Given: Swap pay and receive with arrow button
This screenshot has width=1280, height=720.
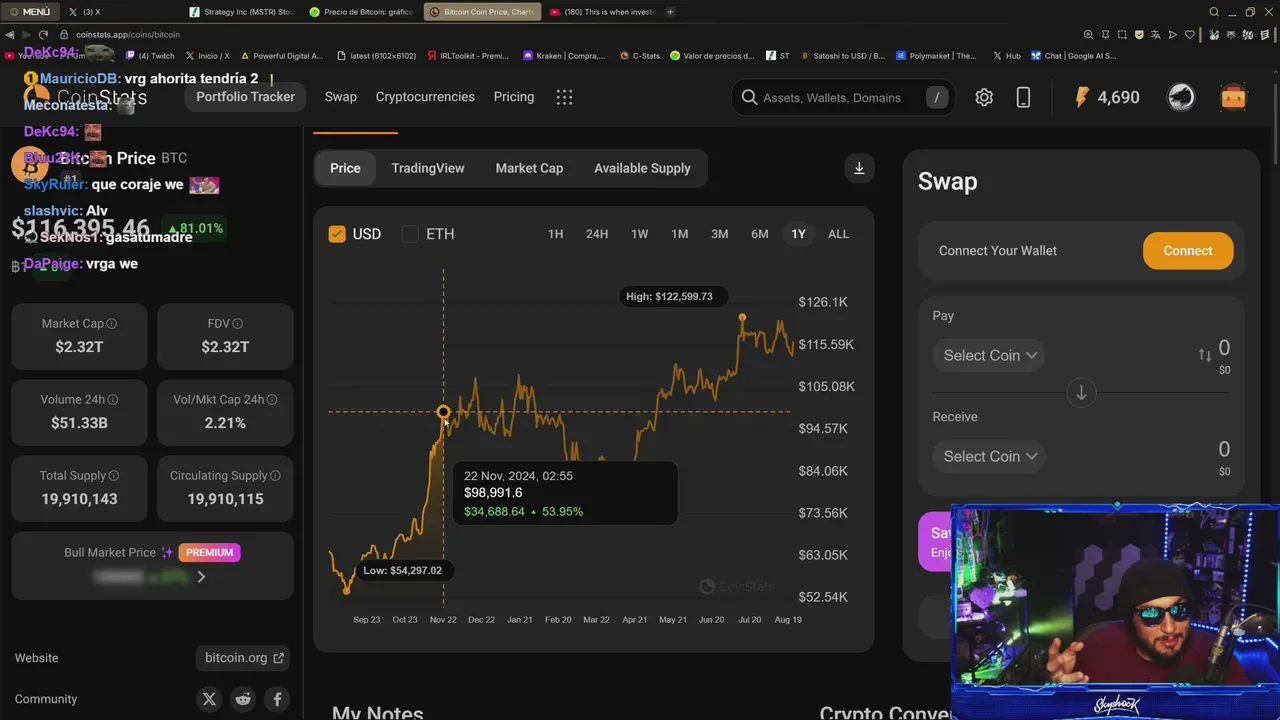Looking at the screenshot, I should [x=1081, y=393].
